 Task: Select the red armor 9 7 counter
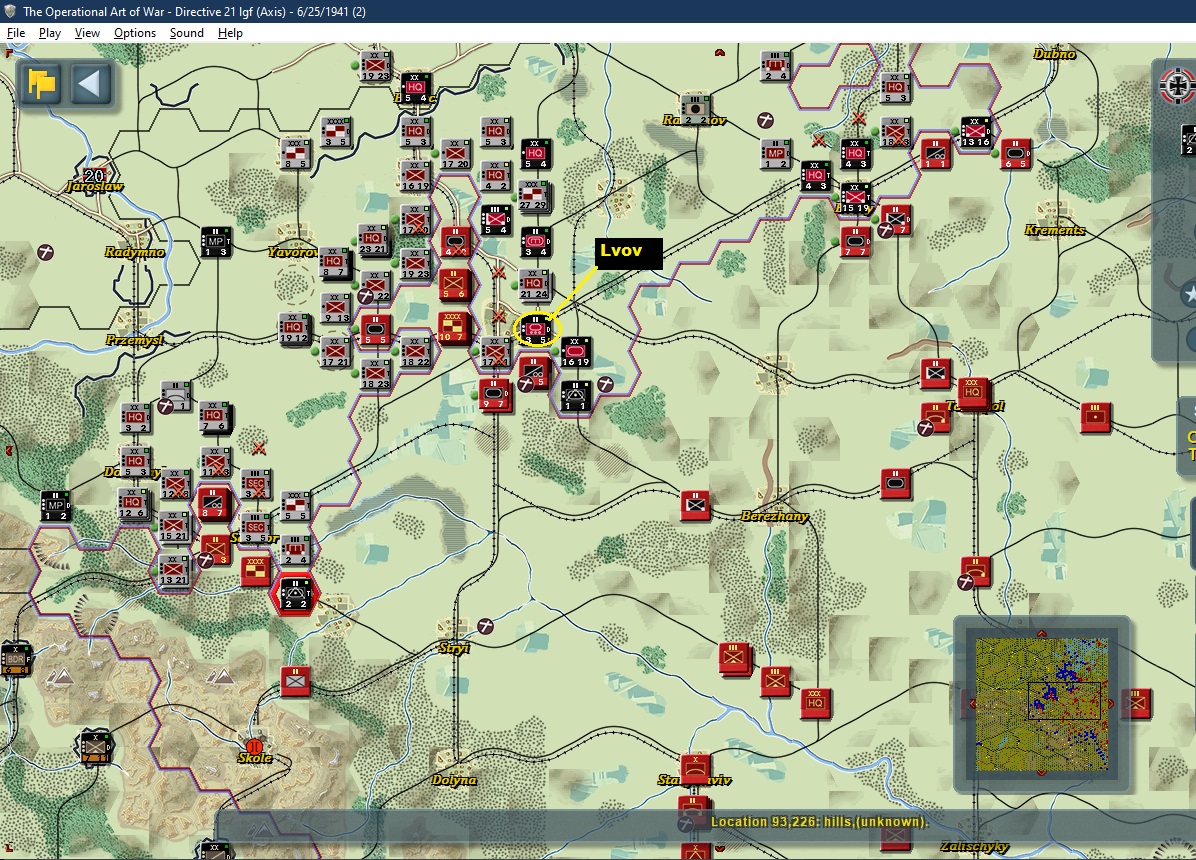coord(494,394)
